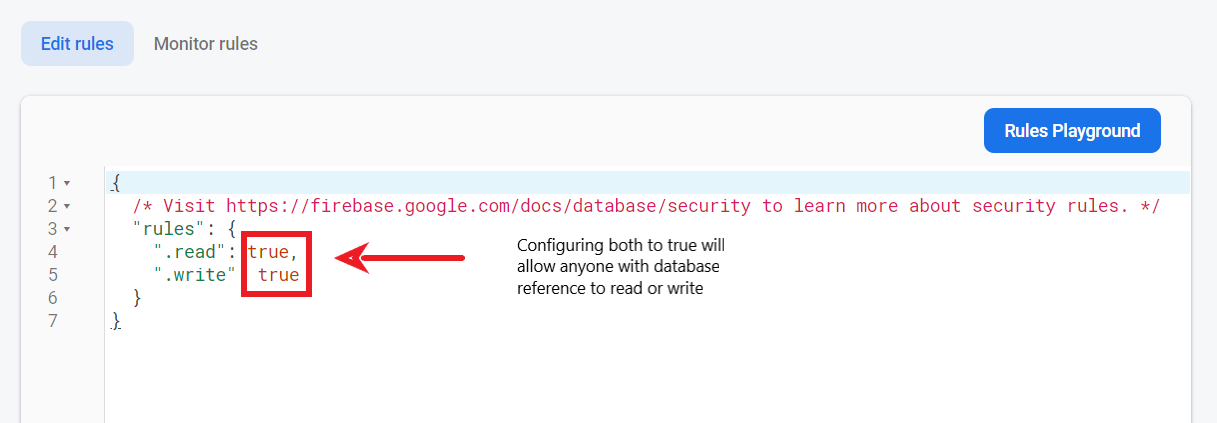Screen dimensions: 1217x423
Task: Click line number 7 in the gutter
Action: [x=52, y=321]
